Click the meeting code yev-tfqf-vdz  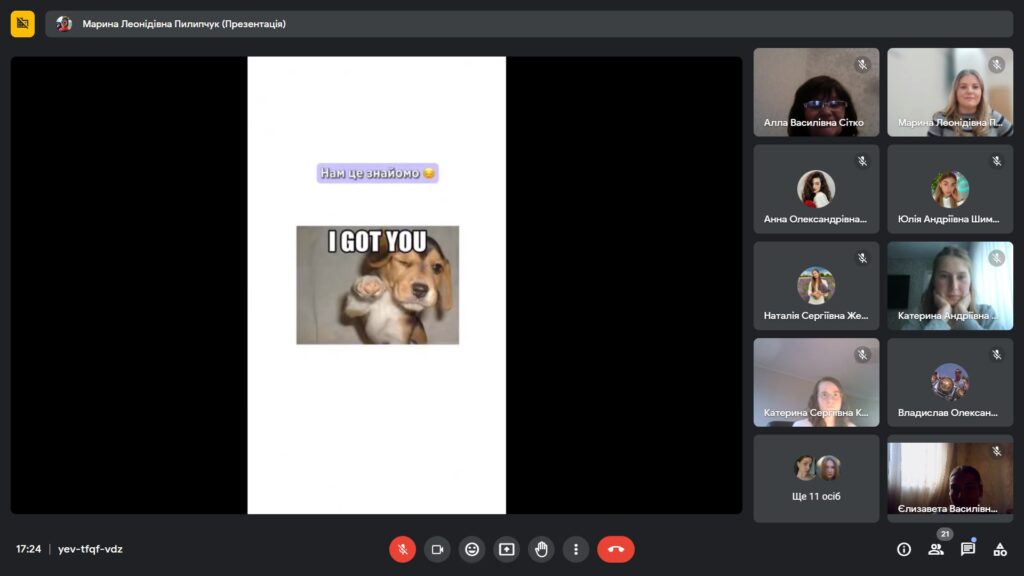[x=90, y=549]
